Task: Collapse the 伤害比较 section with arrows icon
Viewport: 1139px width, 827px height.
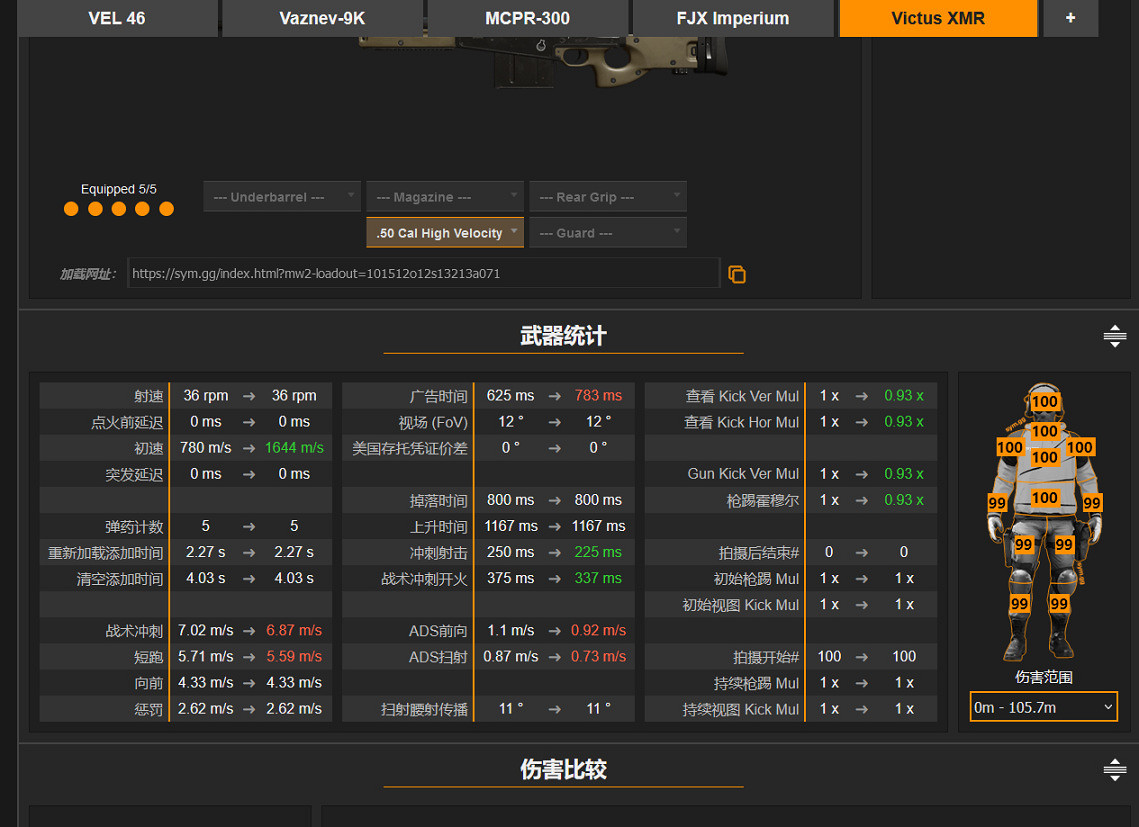Action: [x=1114, y=770]
